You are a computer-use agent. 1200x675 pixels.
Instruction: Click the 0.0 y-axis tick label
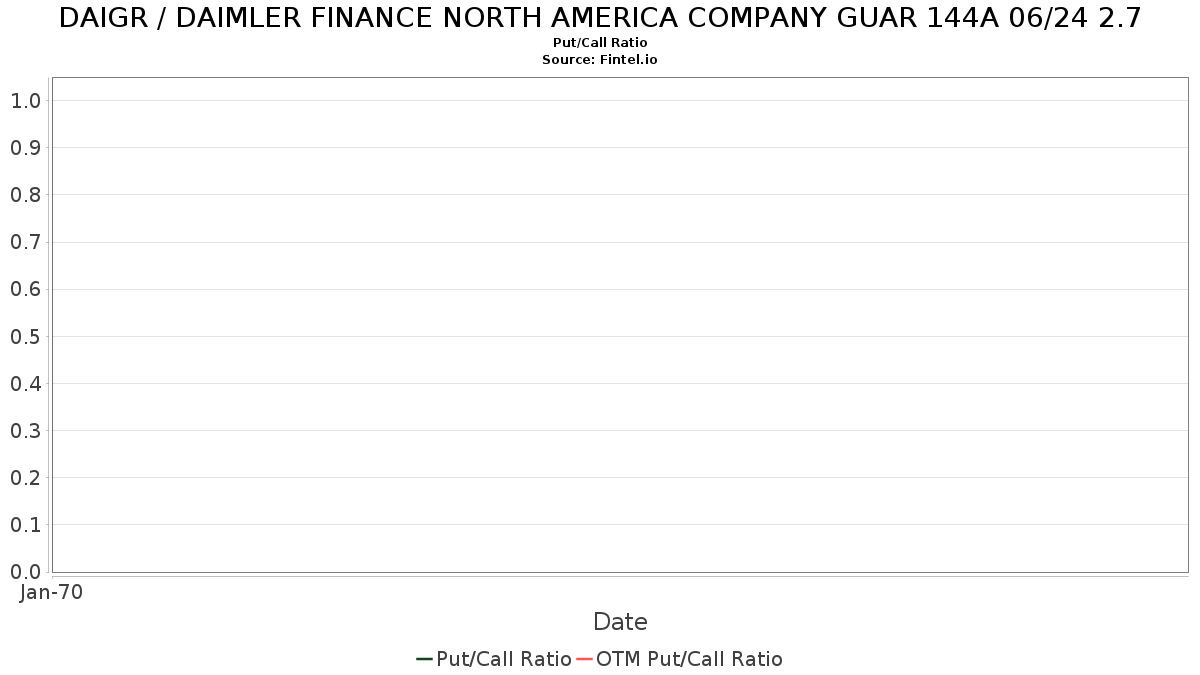[25, 572]
